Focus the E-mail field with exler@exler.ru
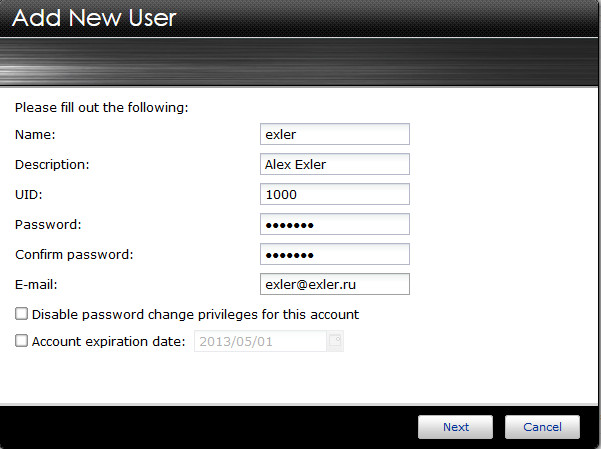Screen dimensions: 601x449 click(334, 285)
